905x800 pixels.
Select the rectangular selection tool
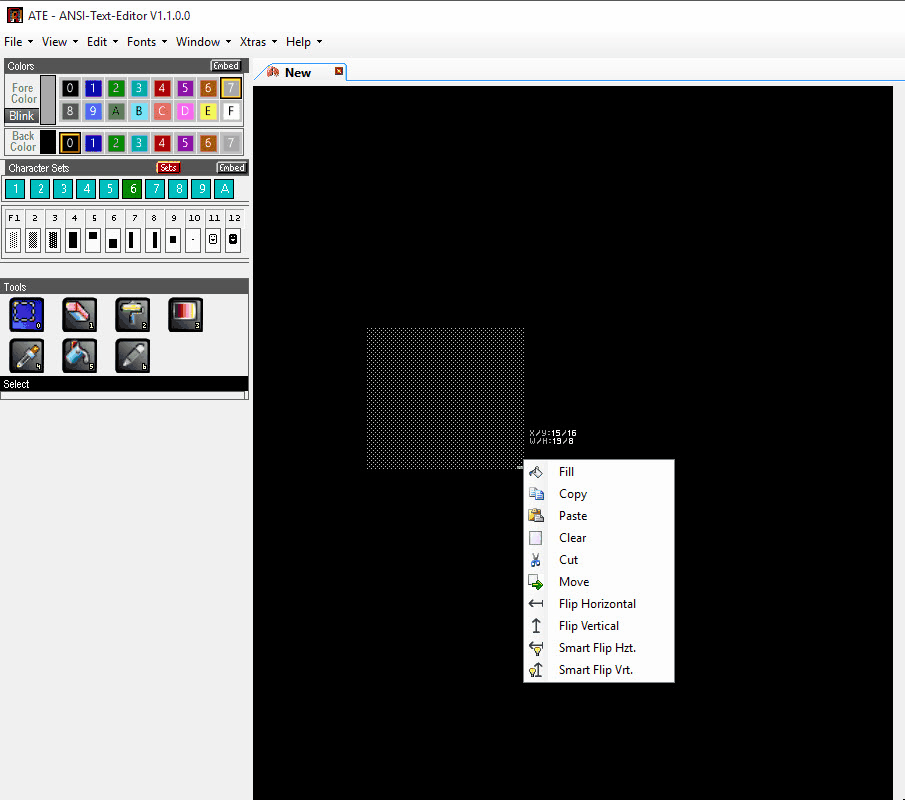pos(26,314)
